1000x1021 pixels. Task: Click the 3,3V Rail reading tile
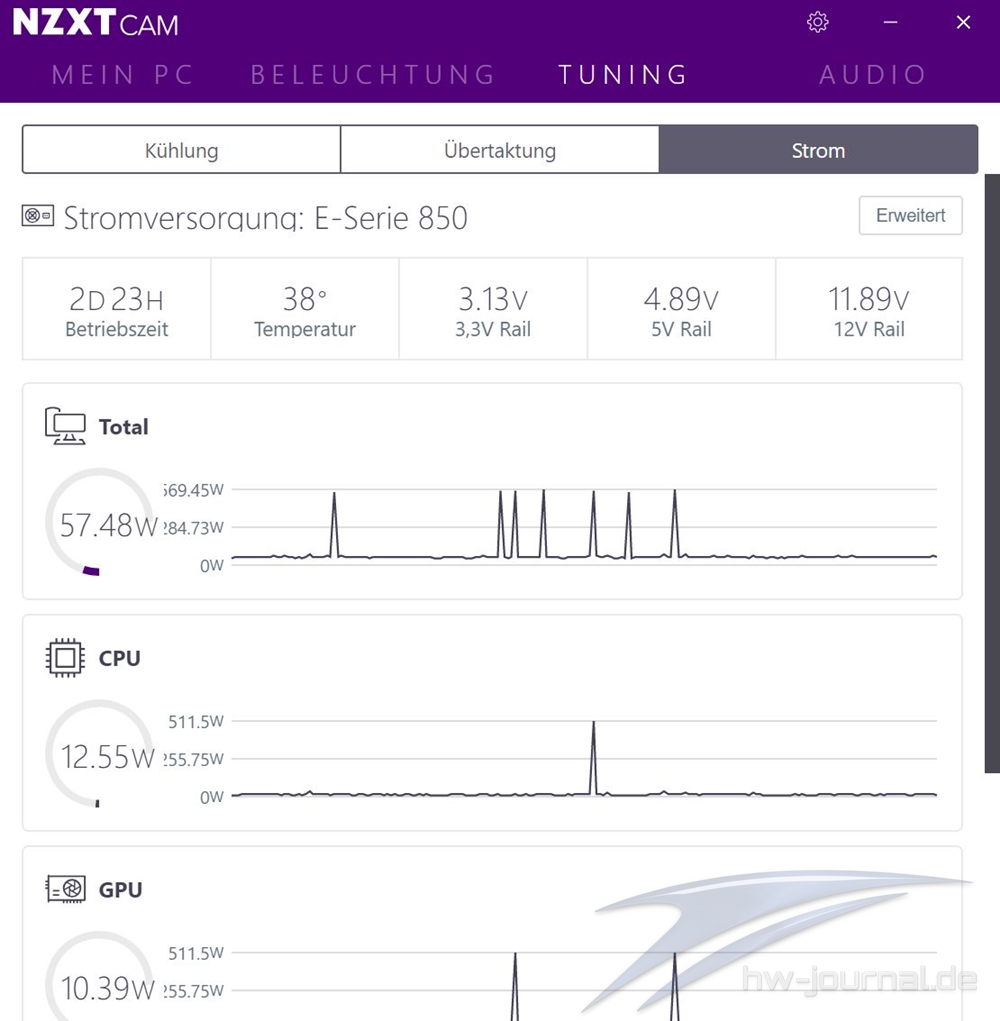pyautogui.click(x=493, y=309)
